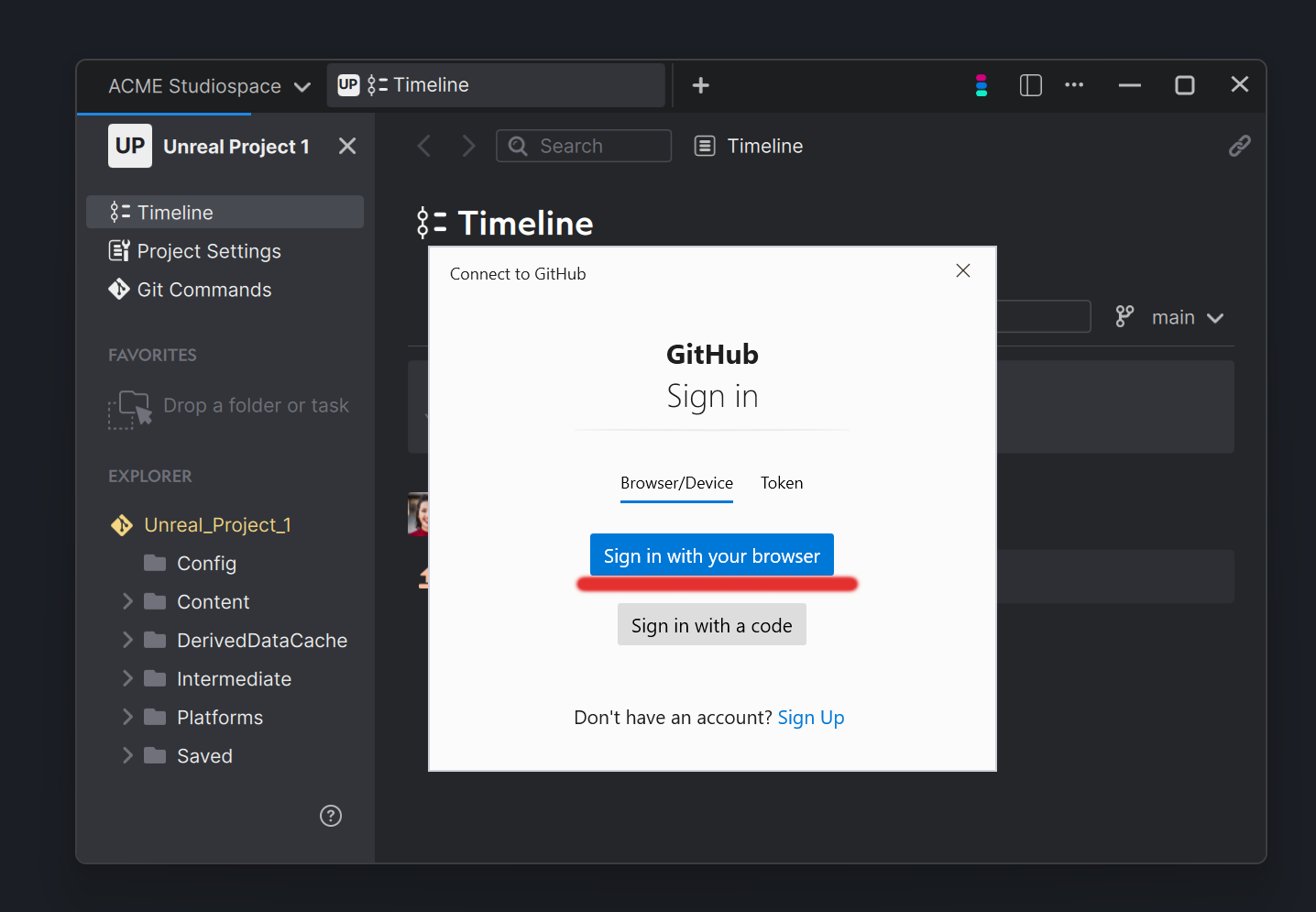Open the Sign Up link
The image size is (1316, 912).
pyautogui.click(x=811, y=717)
